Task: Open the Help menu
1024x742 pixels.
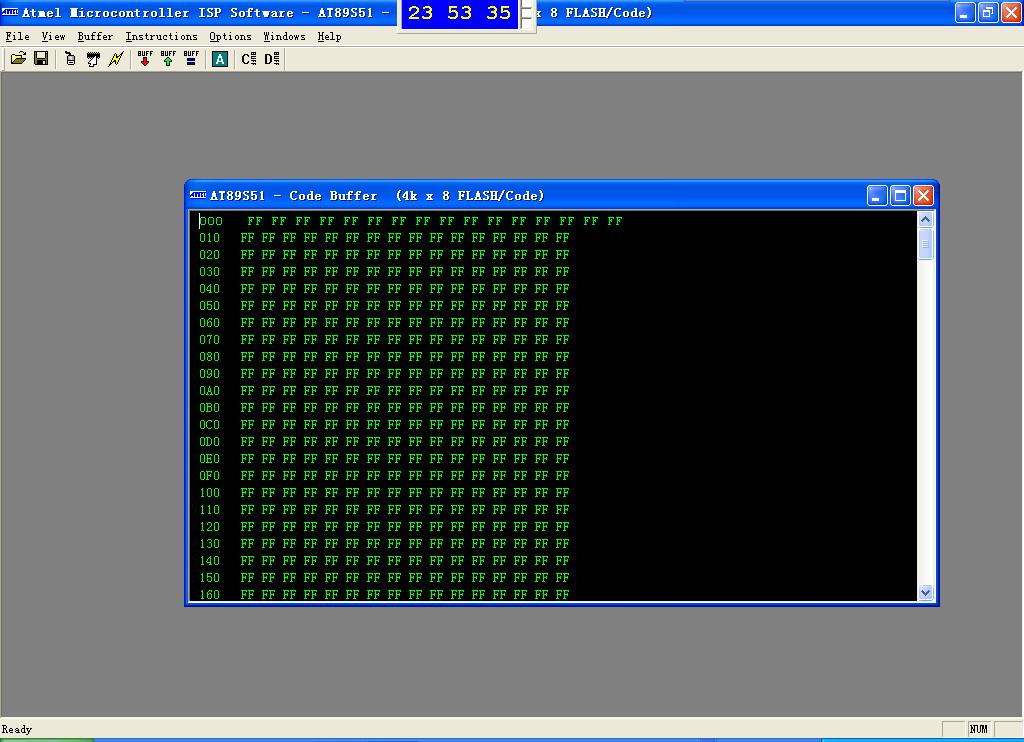Action: pos(330,37)
